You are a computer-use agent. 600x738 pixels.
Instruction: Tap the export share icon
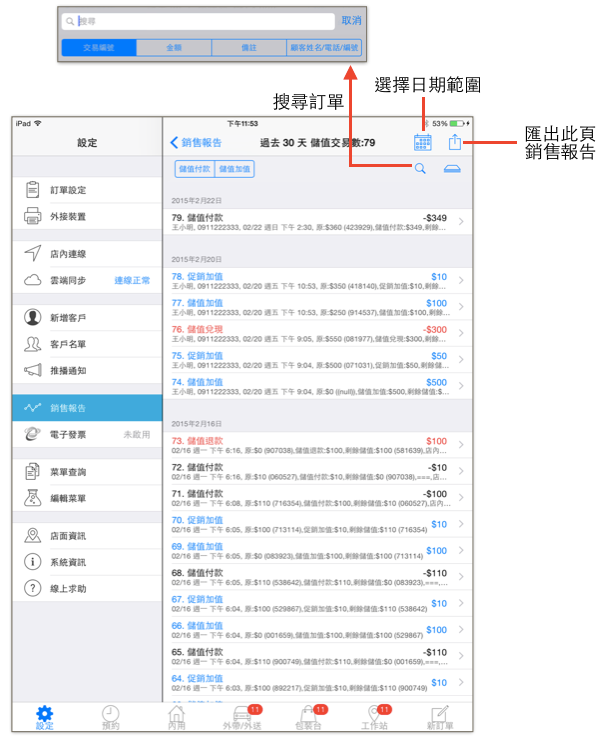[454, 142]
